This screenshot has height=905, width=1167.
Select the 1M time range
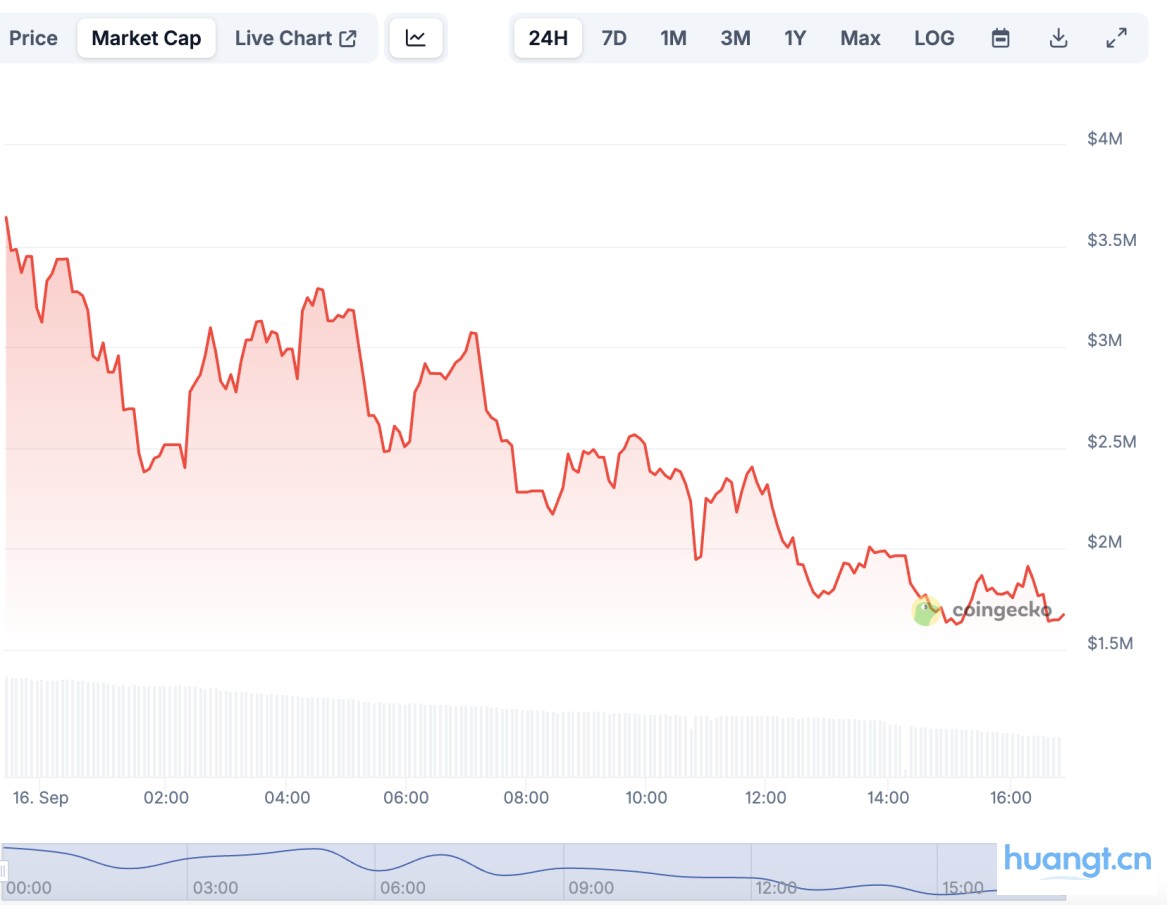(673, 38)
